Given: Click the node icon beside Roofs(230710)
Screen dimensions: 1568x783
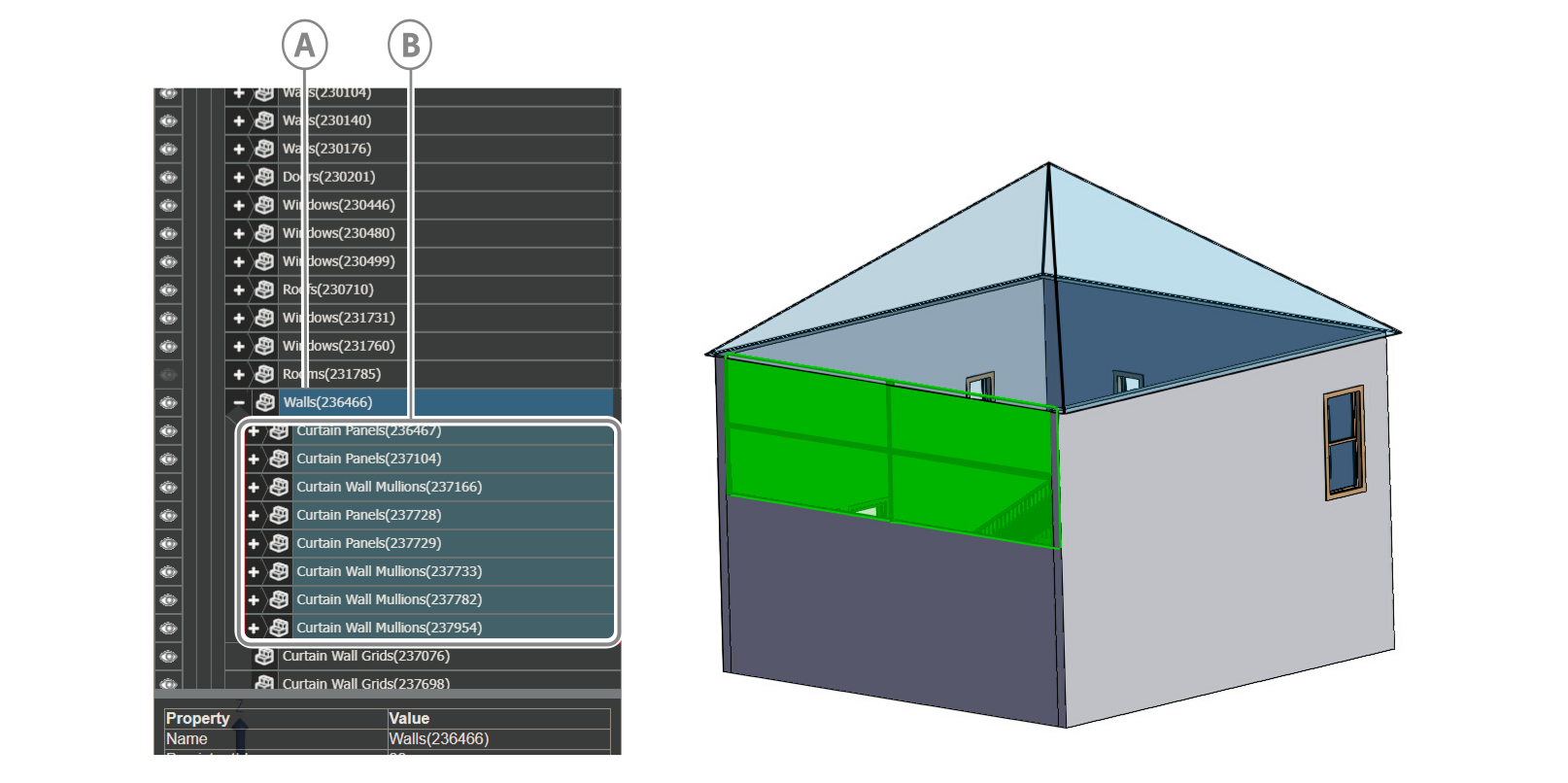Looking at the screenshot, I should (x=264, y=289).
